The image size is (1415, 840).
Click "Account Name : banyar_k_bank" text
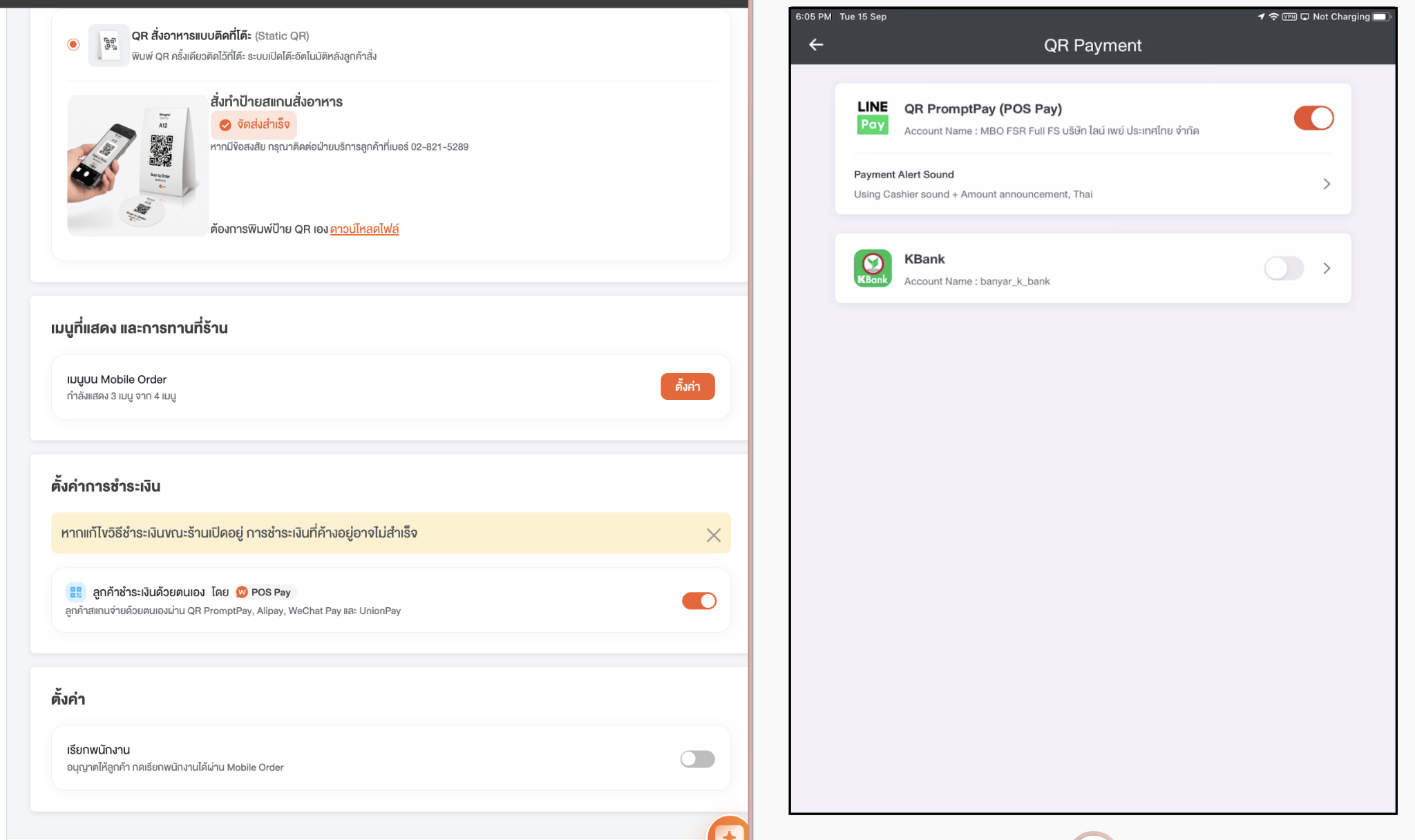(977, 281)
